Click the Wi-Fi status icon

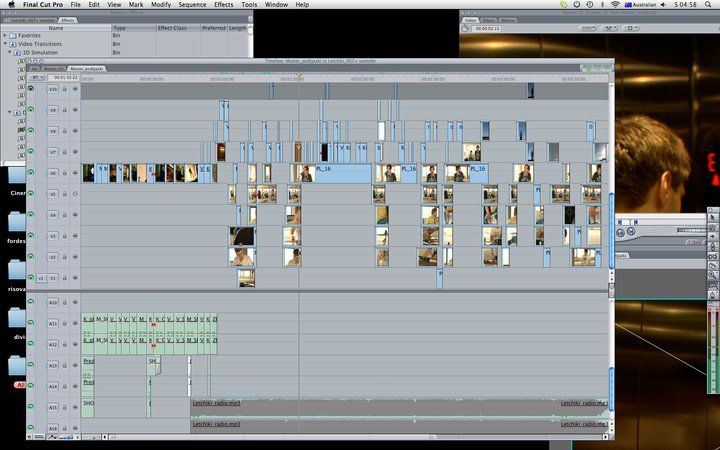pyautogui.click(x=615, y=5)
